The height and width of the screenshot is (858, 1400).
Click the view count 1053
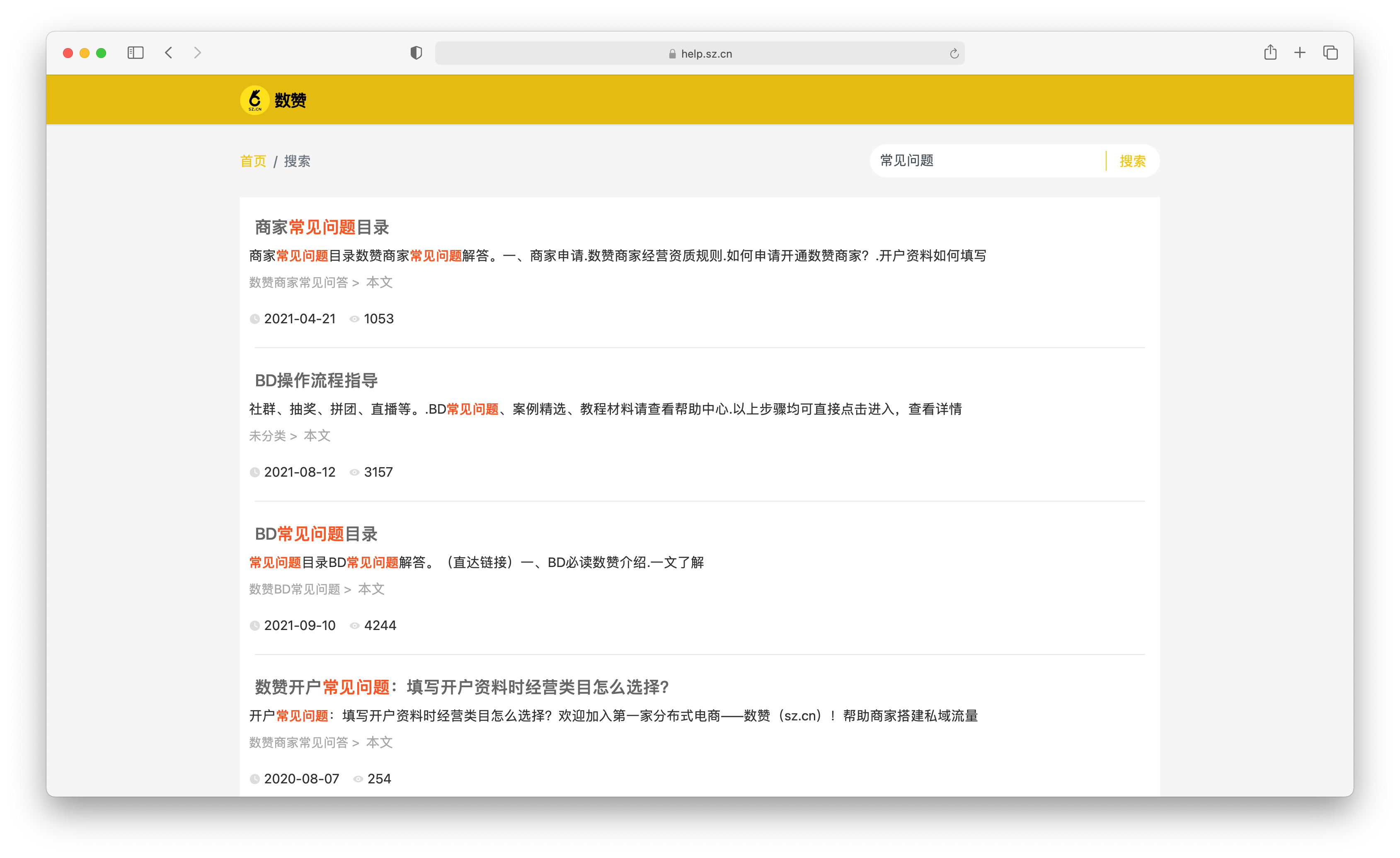[379, 319]
